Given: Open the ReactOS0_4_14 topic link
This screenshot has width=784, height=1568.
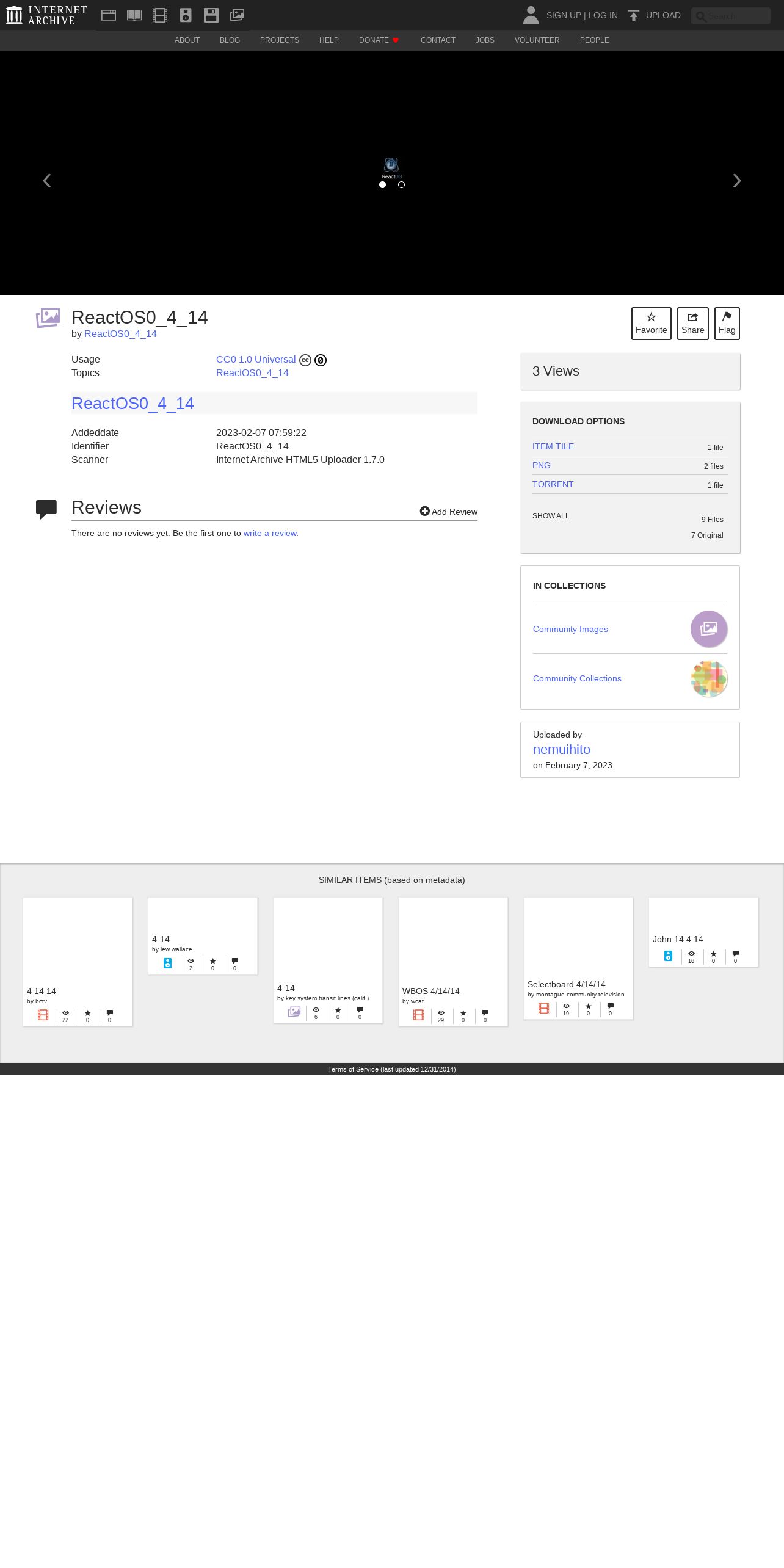Looking at the screenshot, I should pyautogui.click(x=252, y=373).
